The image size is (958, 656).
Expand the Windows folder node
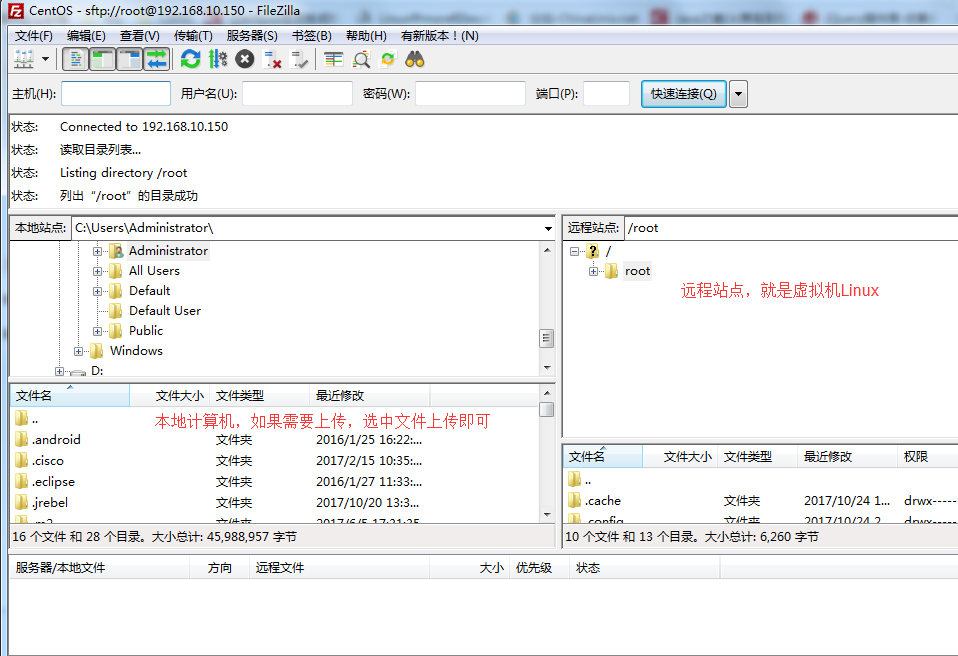(x=78, y=351)
